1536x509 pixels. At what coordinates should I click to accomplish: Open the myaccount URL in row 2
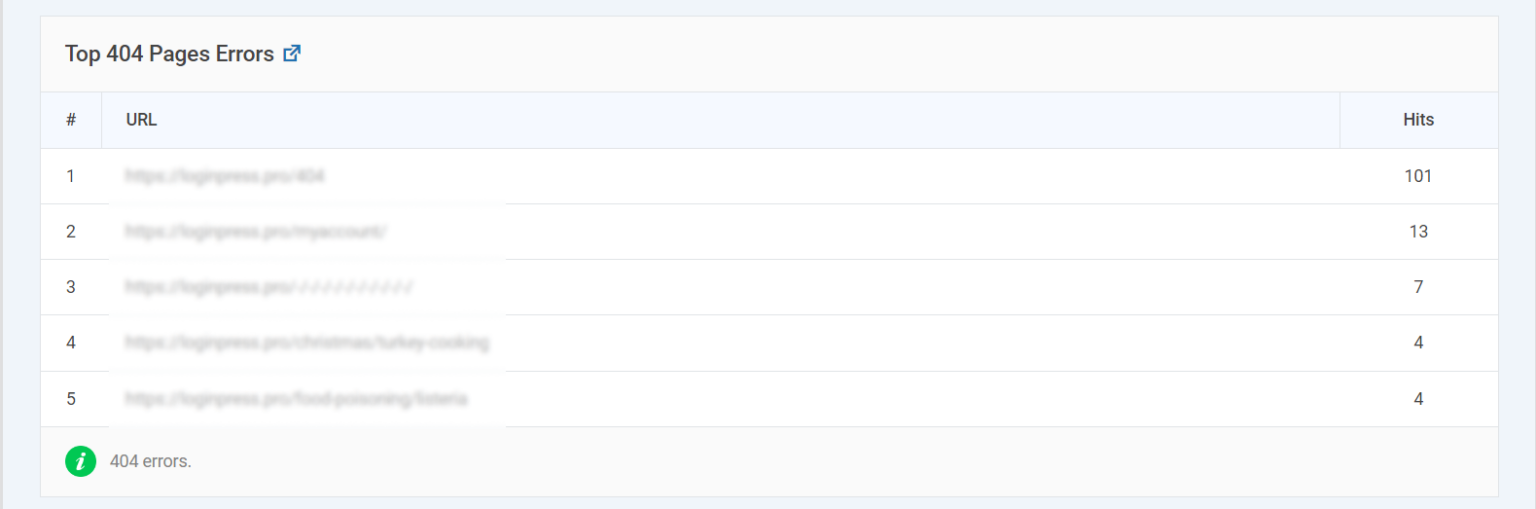tap(256, 232)
